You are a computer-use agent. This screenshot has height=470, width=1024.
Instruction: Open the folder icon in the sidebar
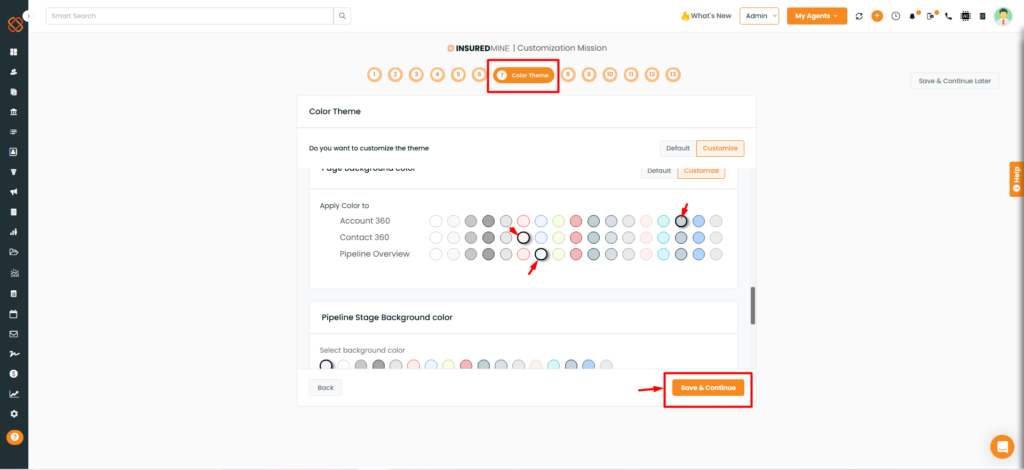click(14, 253)
